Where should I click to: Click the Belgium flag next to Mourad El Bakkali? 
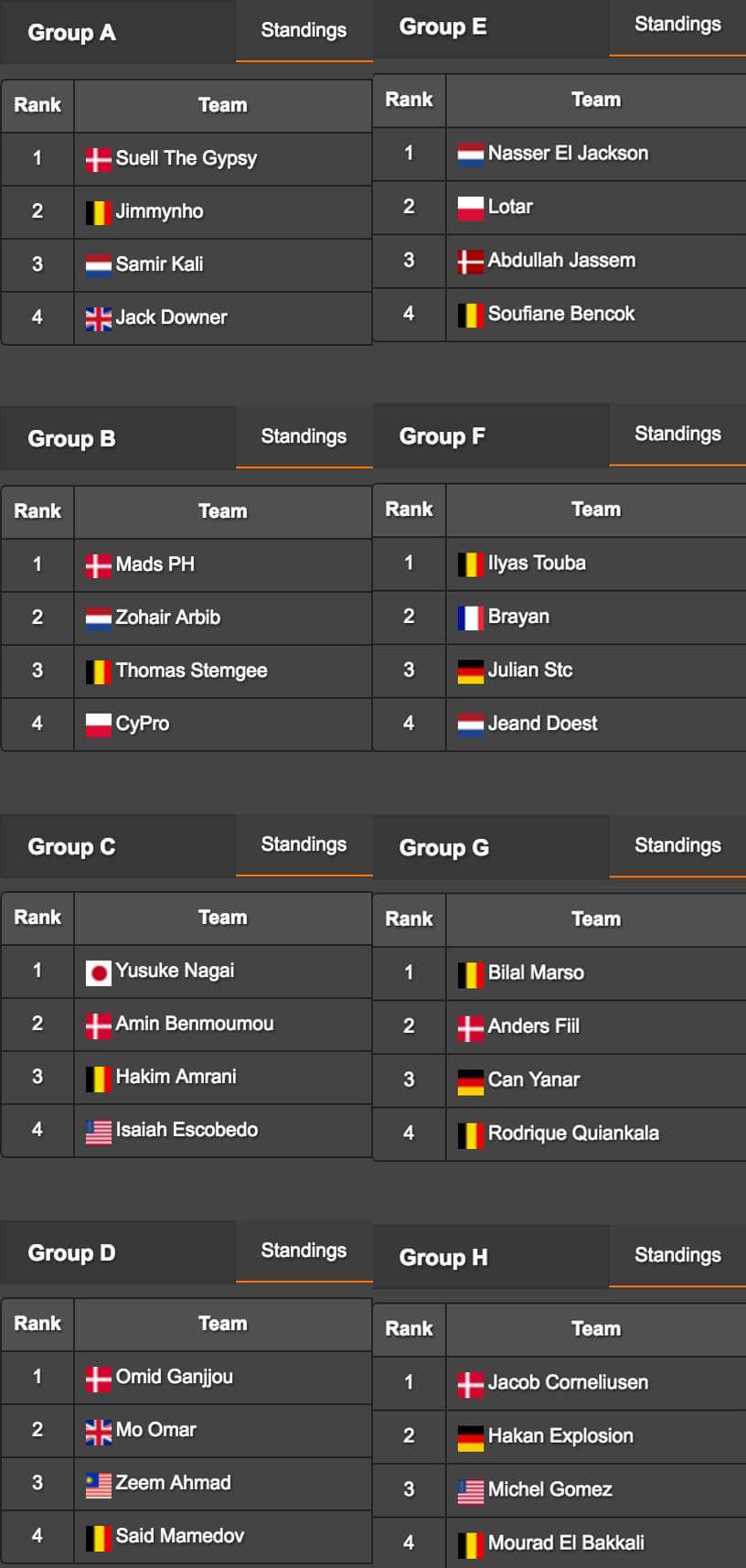click(470, 1543)
